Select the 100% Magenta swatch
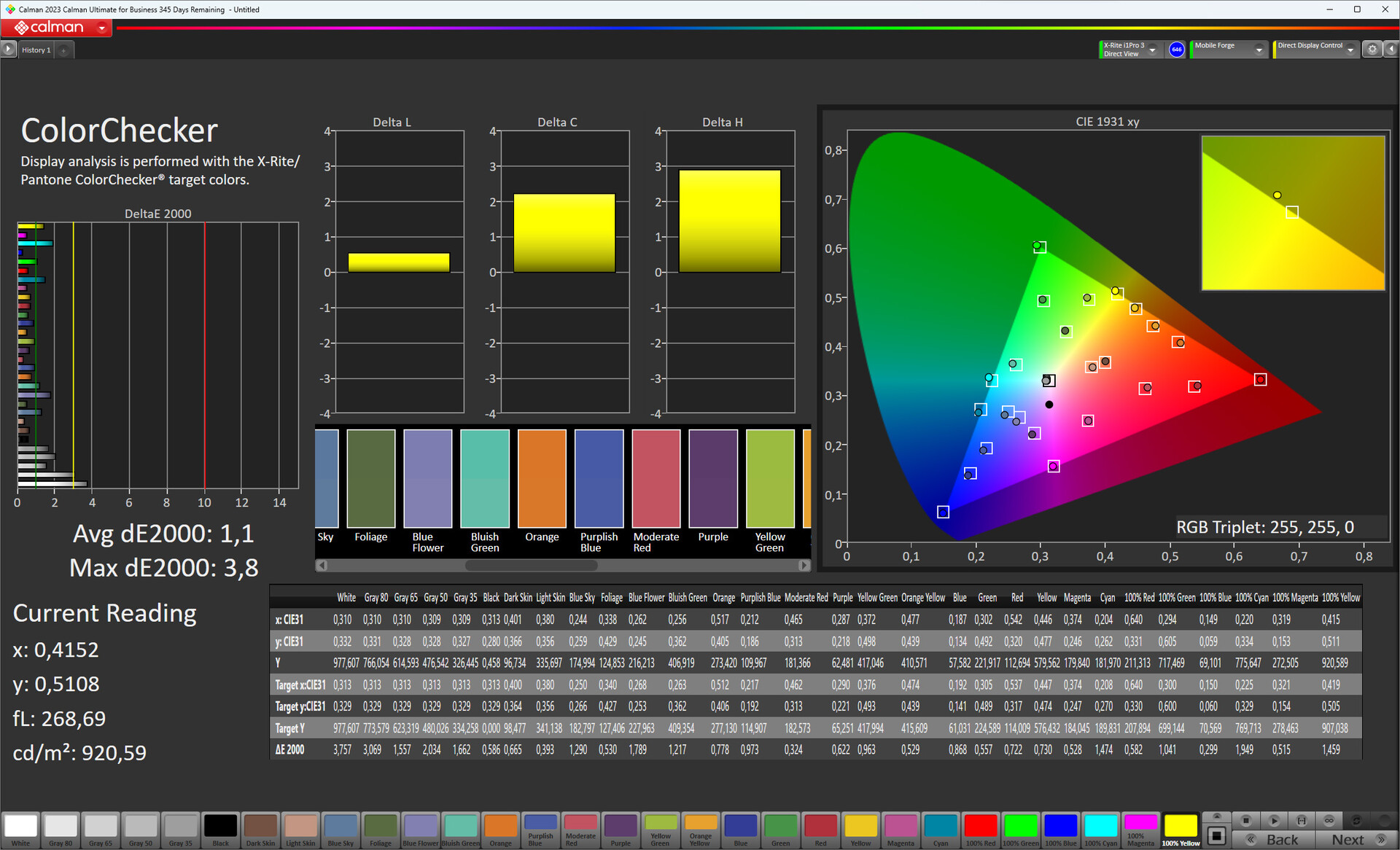Image resolution: width=1400 pixels, height=850 pixels. [1141, 830]
